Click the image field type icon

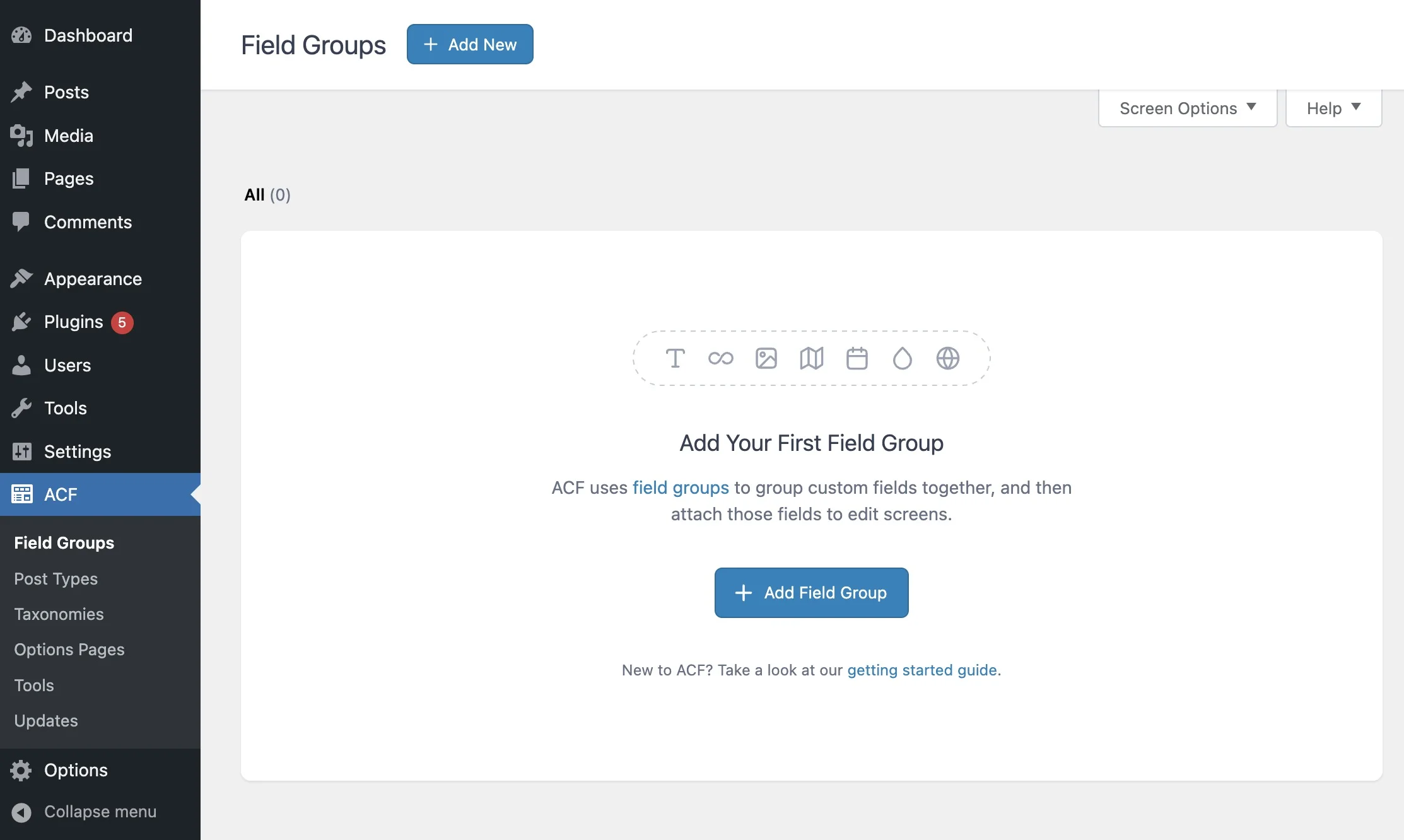point(766,358)
